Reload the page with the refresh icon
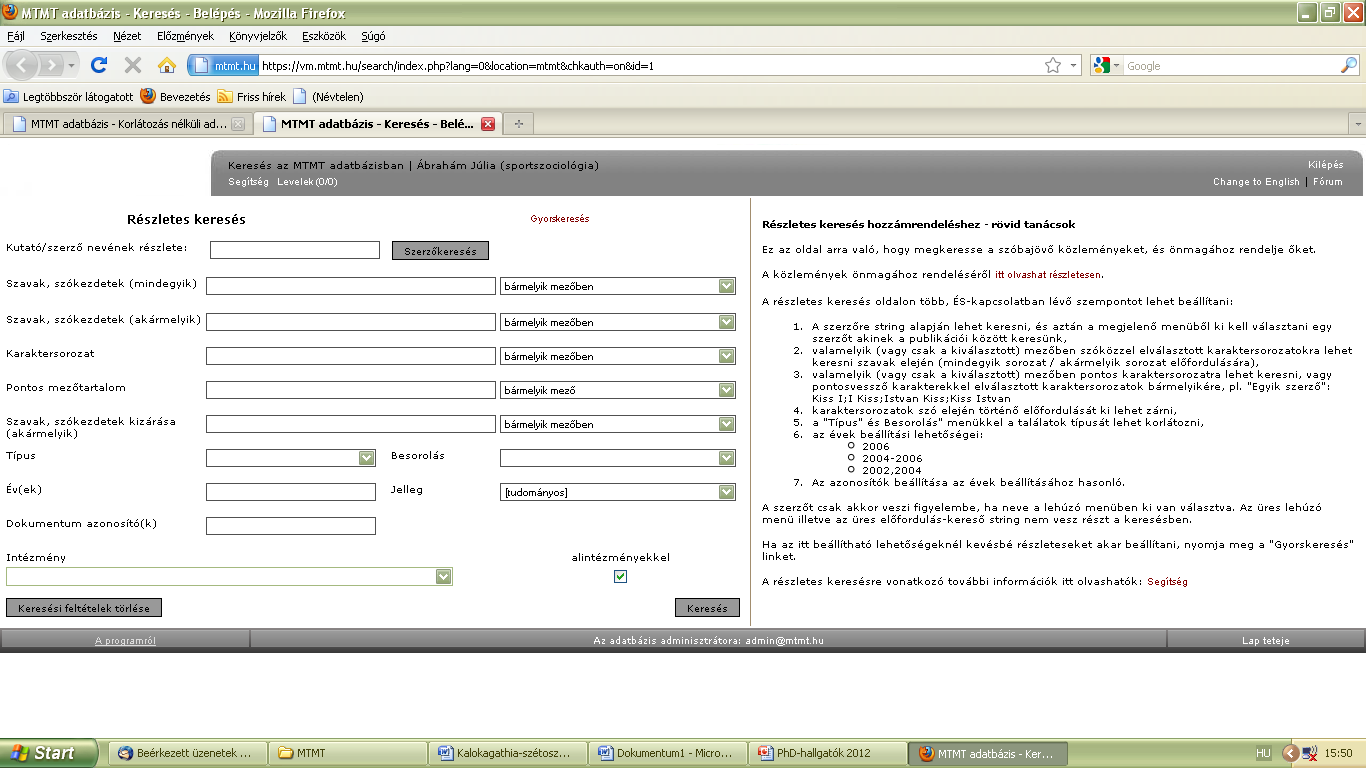 [99, 65]
